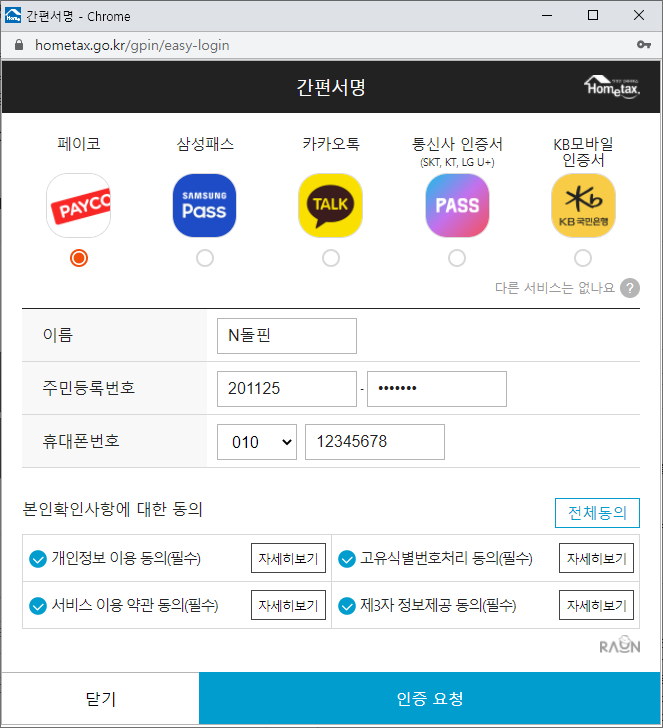Select the PAYCO app icon
663x728 pixels.
78,206
